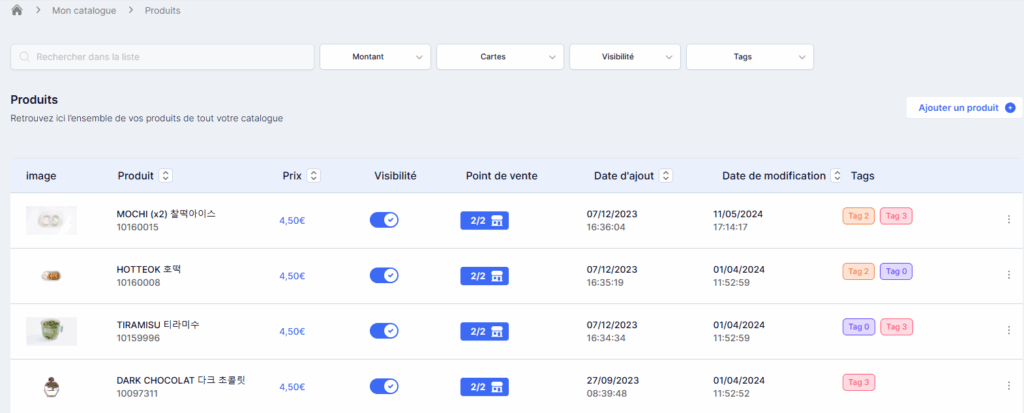Focus the Rechercher dans la liste field
Viewport: 1024px width, 413px height.
coord(162,57)
